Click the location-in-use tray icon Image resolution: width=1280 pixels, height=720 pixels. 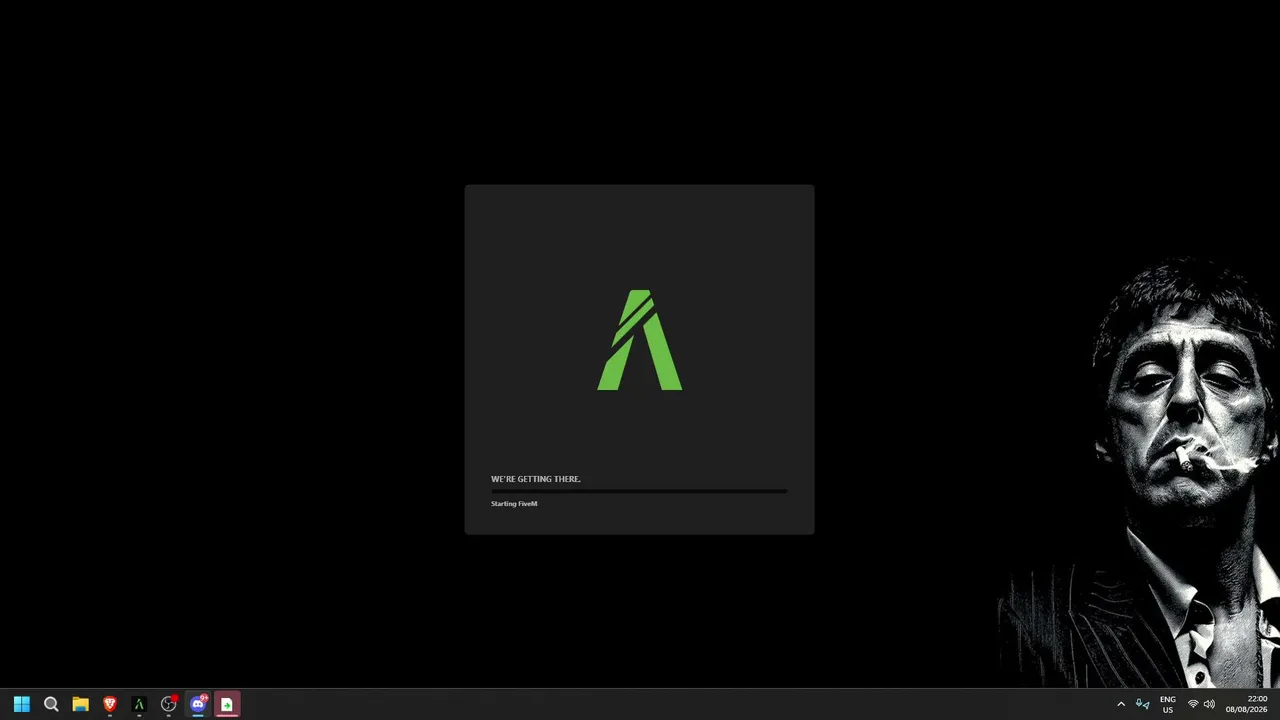tap(1146, 705)
